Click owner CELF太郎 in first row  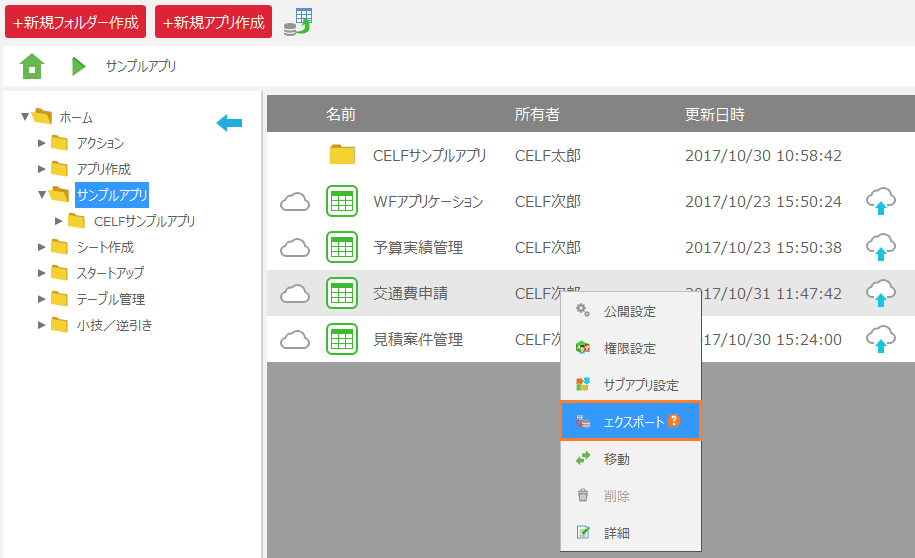coord(547,156)
